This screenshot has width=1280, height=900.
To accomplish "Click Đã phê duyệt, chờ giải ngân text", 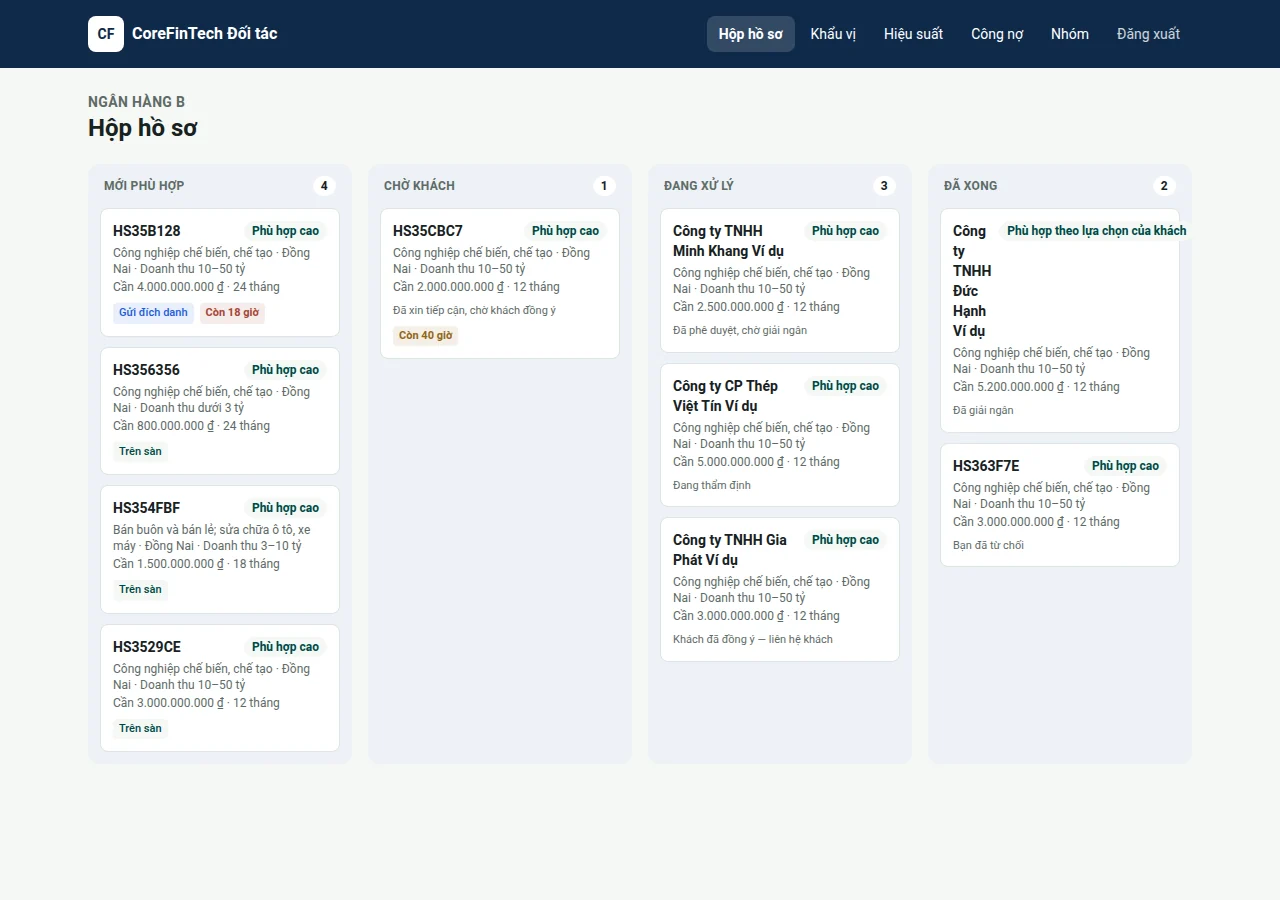I will [740, 331].
